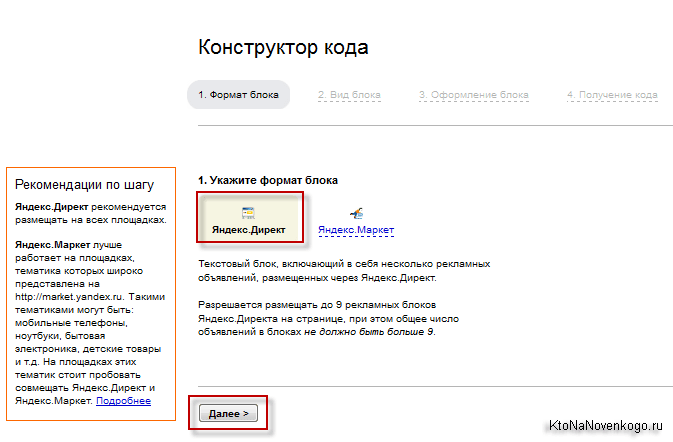
Task: Click bold 'Яндекс.Директ' in recommendations panel
Action: [52, 207]
